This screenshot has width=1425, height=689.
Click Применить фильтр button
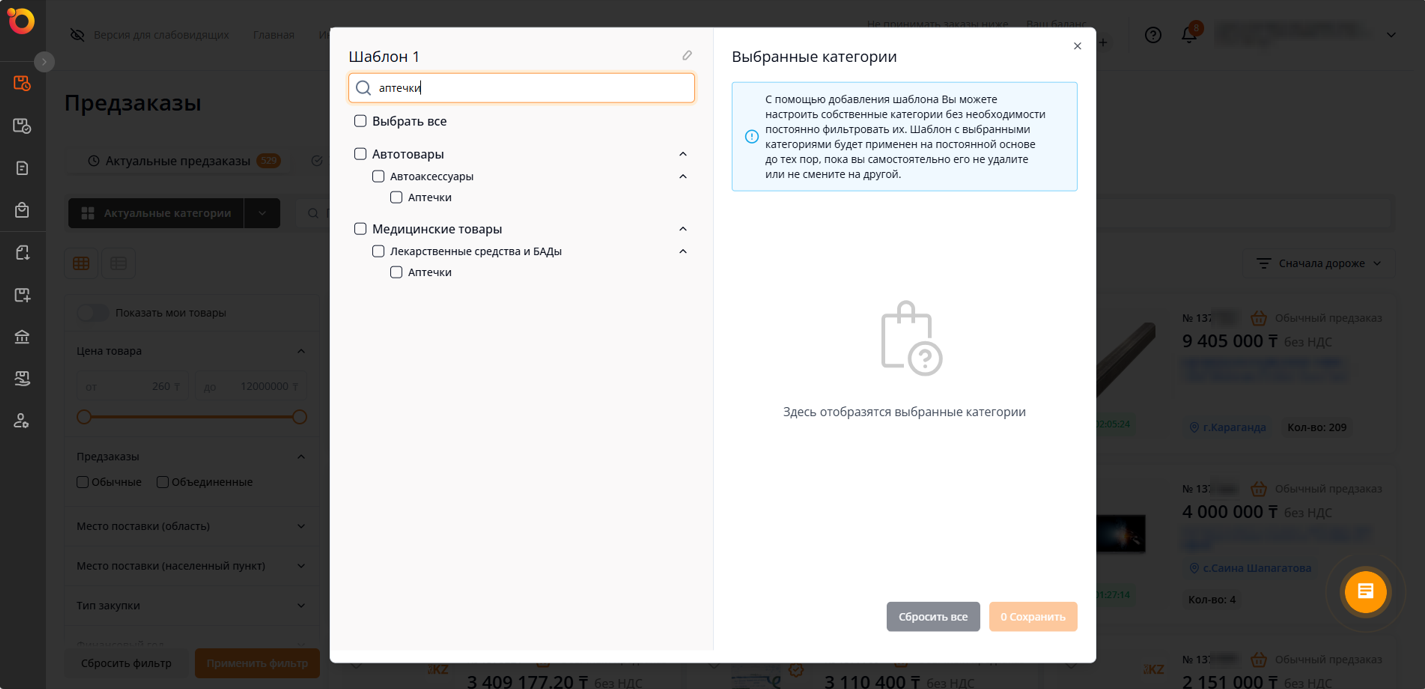pyautogui.click(x=257, y=663)
